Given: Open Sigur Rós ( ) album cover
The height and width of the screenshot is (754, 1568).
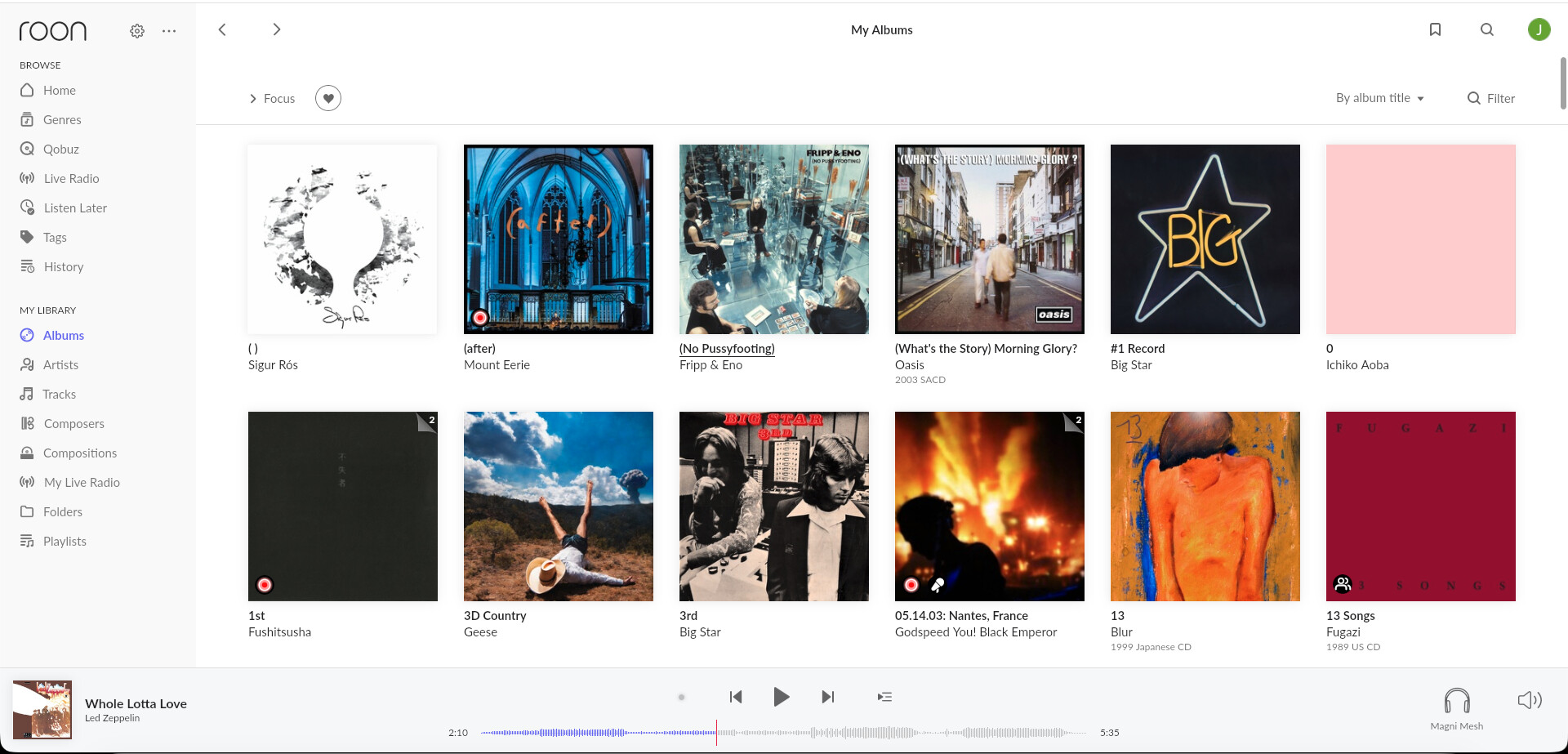Looking at the screenshot, I should click(343, 239).
